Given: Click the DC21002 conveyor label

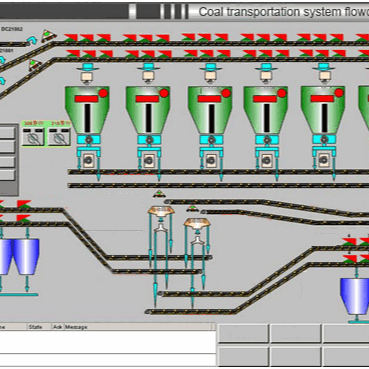Looking at the screenshot, I should pyautogui.click(x=12, y=29).
